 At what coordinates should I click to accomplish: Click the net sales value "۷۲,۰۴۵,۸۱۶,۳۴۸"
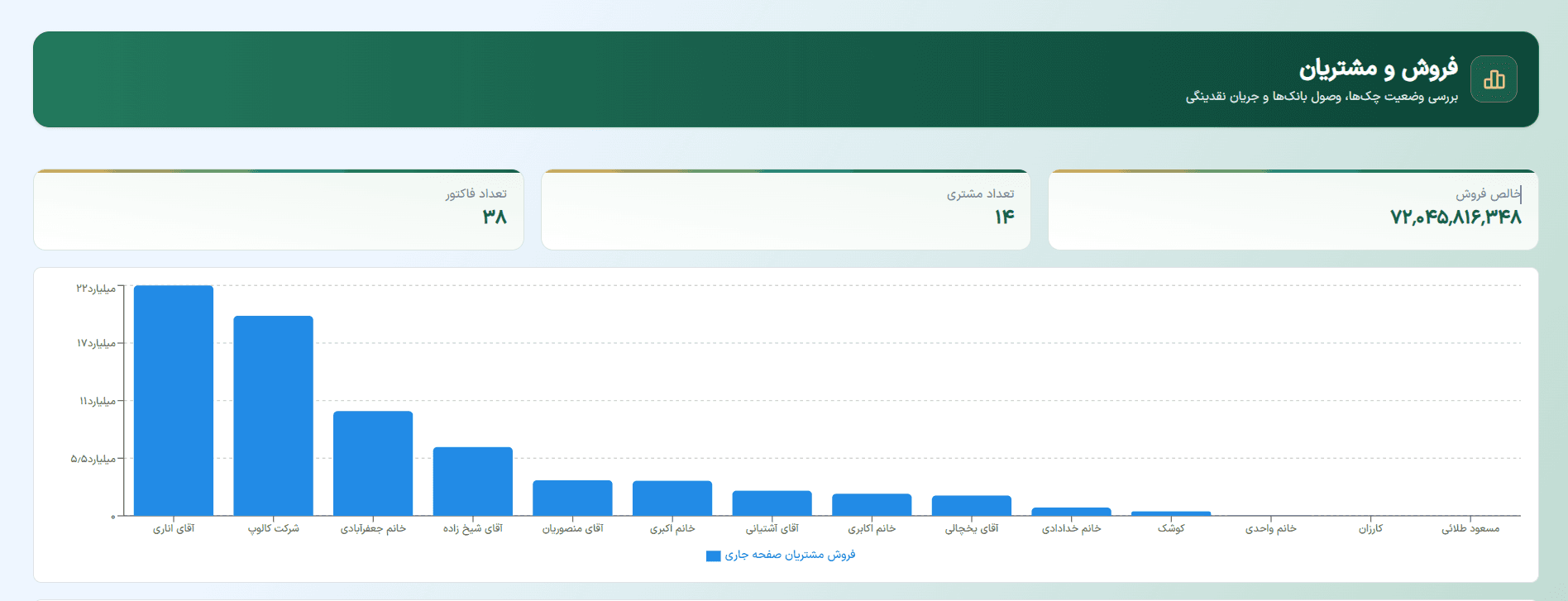tap(1456, 217)
